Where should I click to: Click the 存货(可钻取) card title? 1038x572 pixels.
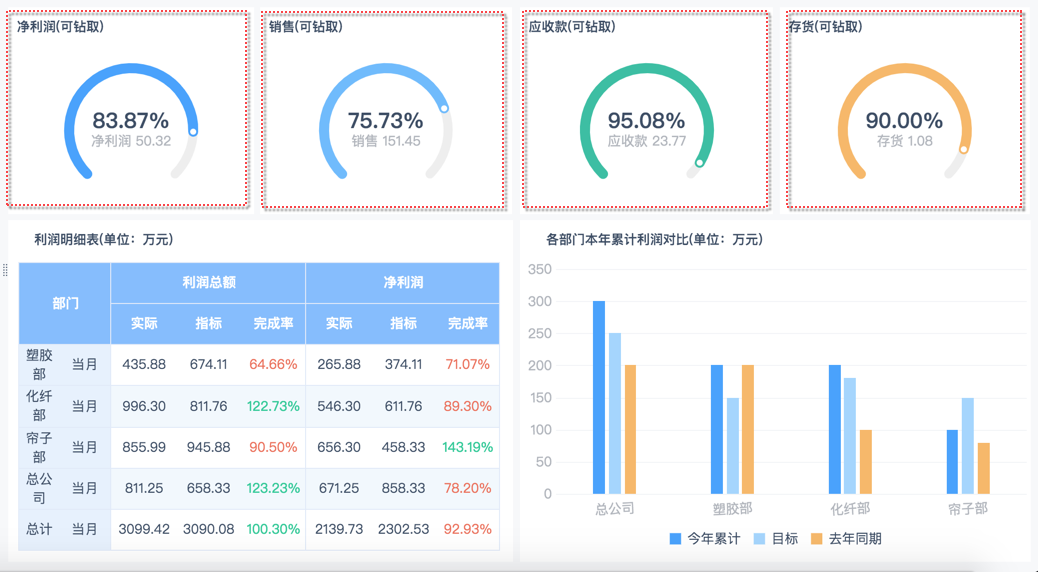tap(825, 27)
